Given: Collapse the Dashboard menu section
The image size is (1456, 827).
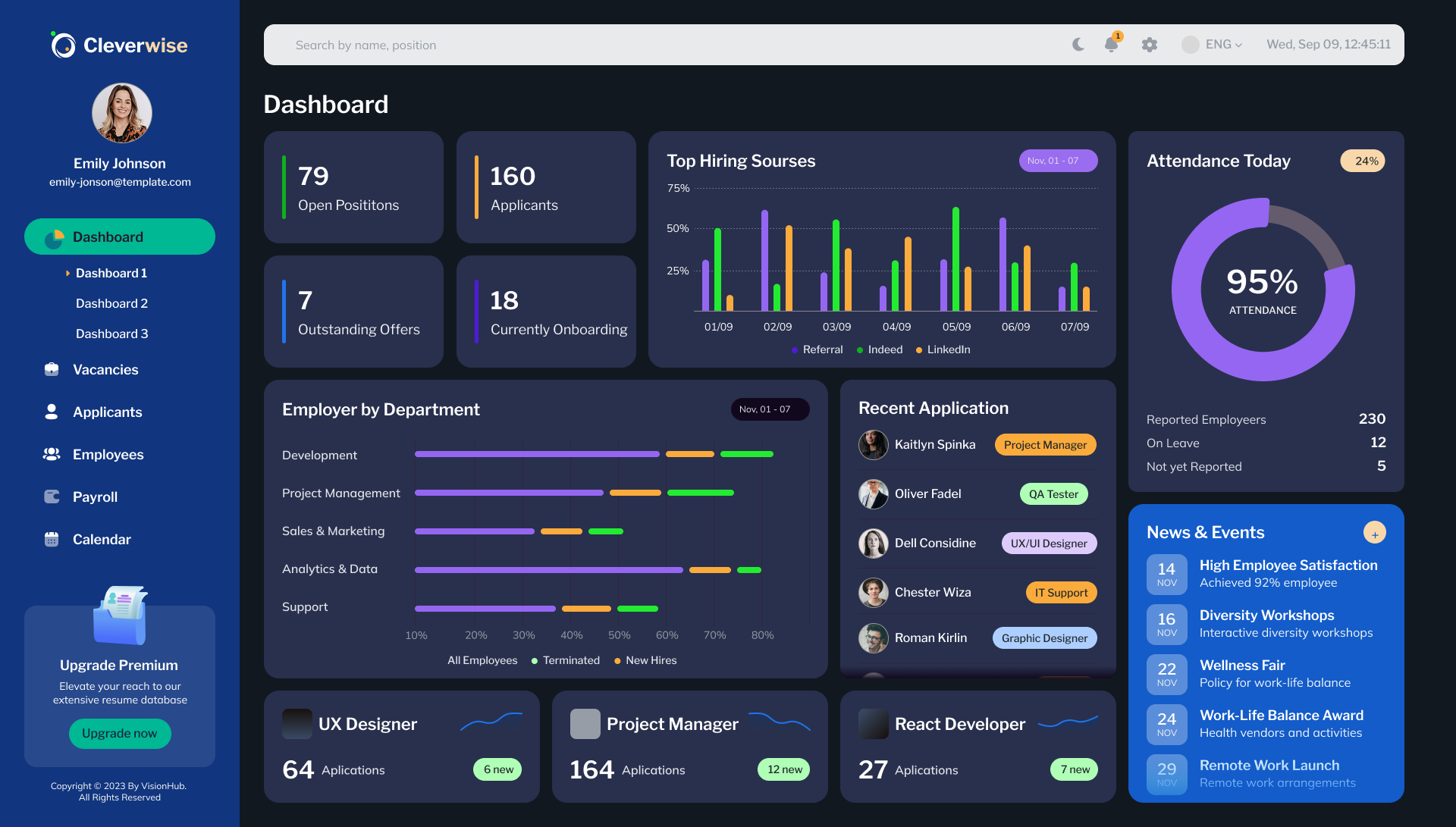Looking at the screenshot, I should [x=120, y=237].
